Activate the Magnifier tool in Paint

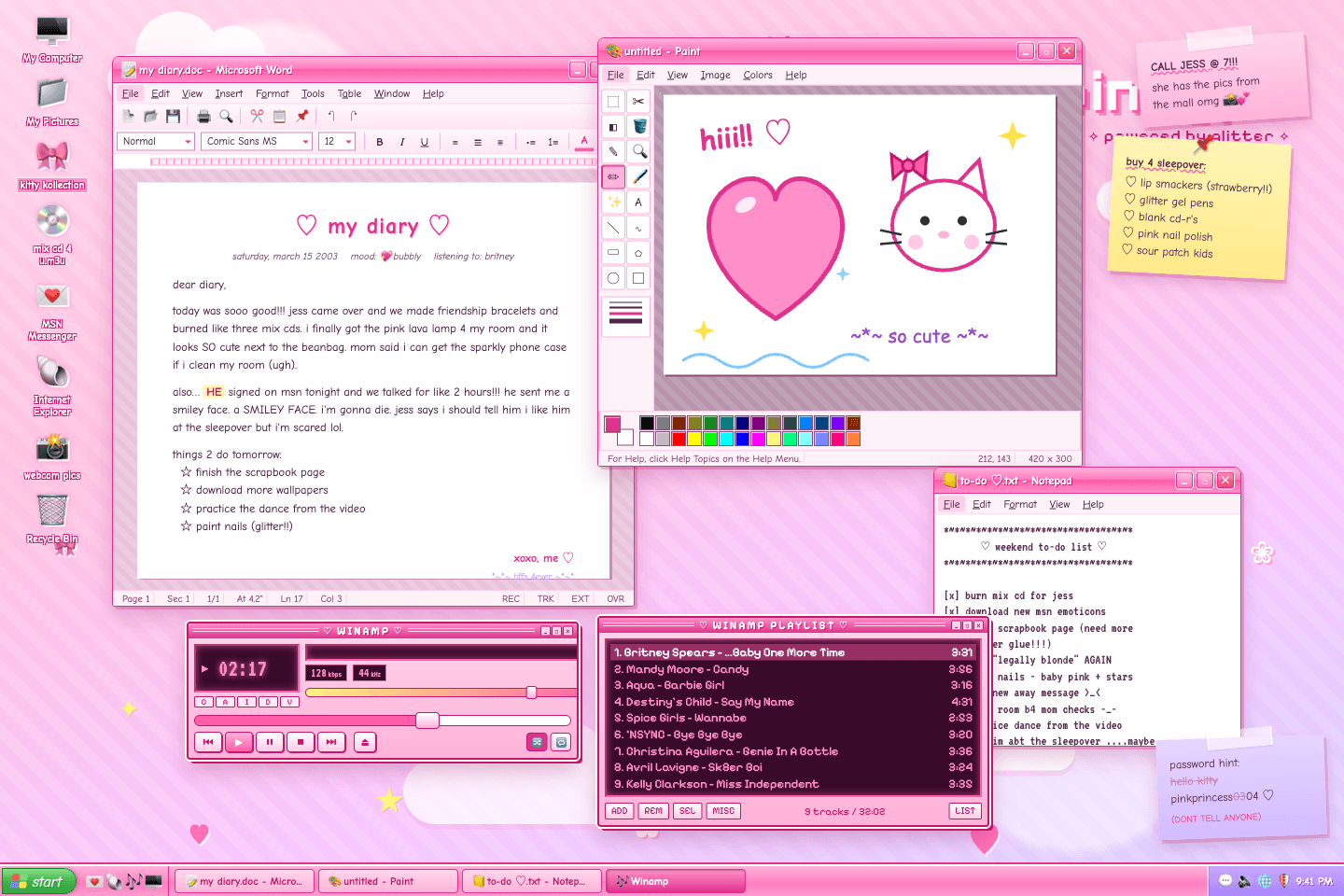point(638,151)
